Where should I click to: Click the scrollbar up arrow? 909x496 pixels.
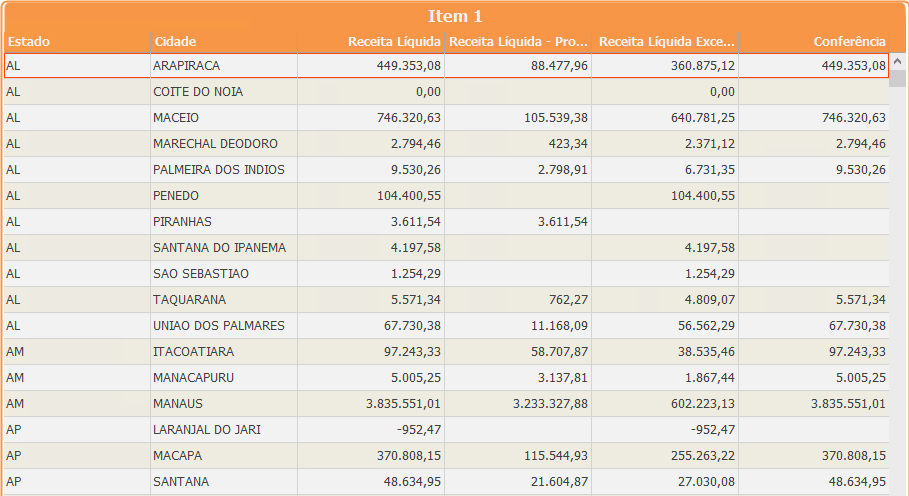898,60
